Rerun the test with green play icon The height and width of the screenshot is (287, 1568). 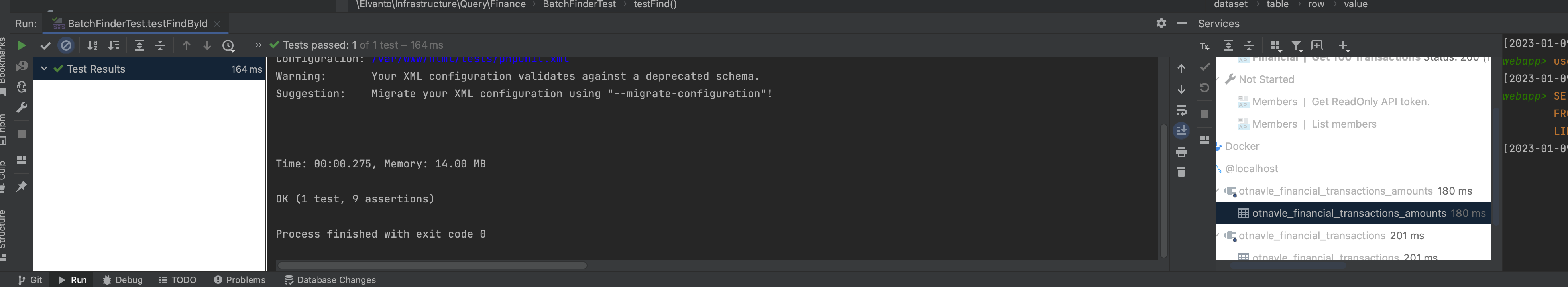point(21,46)
